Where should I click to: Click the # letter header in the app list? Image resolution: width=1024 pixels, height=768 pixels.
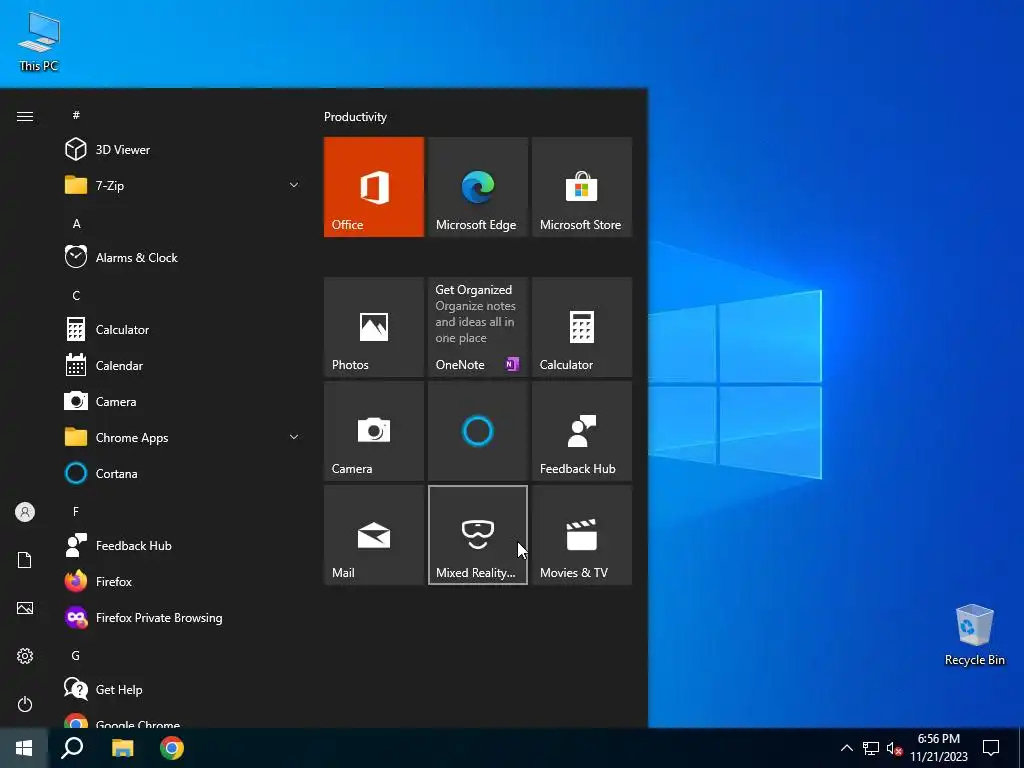click(x=76, y=115)
